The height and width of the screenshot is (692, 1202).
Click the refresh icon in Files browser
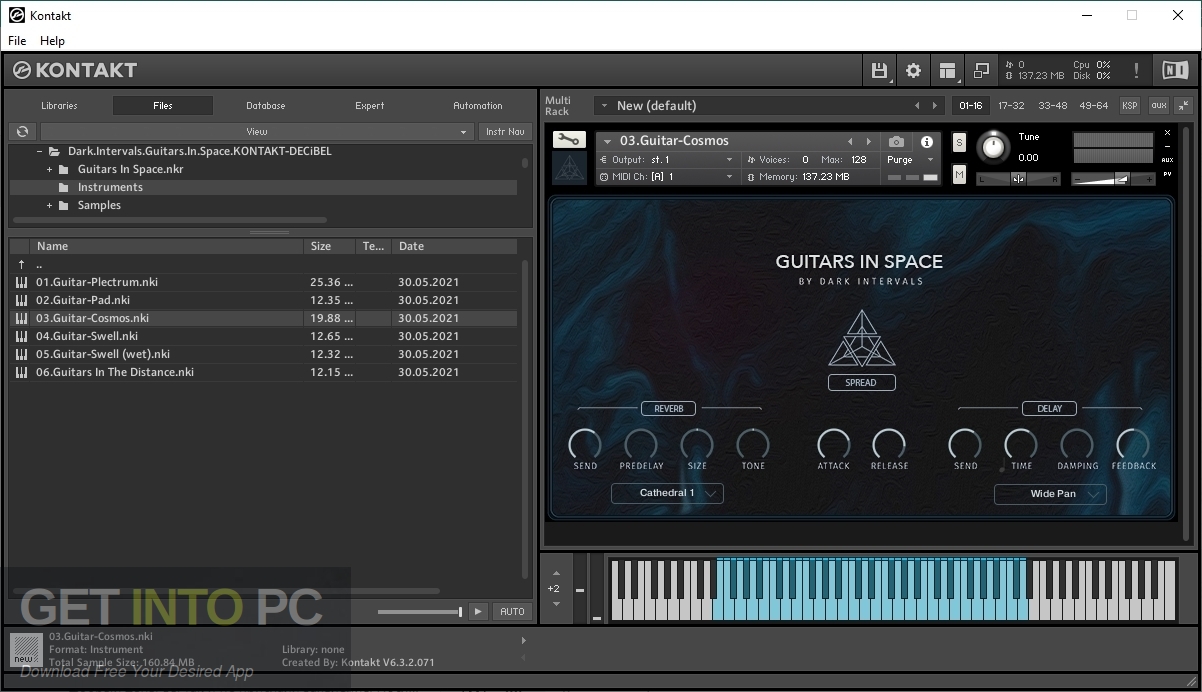[x=22, y=131]
